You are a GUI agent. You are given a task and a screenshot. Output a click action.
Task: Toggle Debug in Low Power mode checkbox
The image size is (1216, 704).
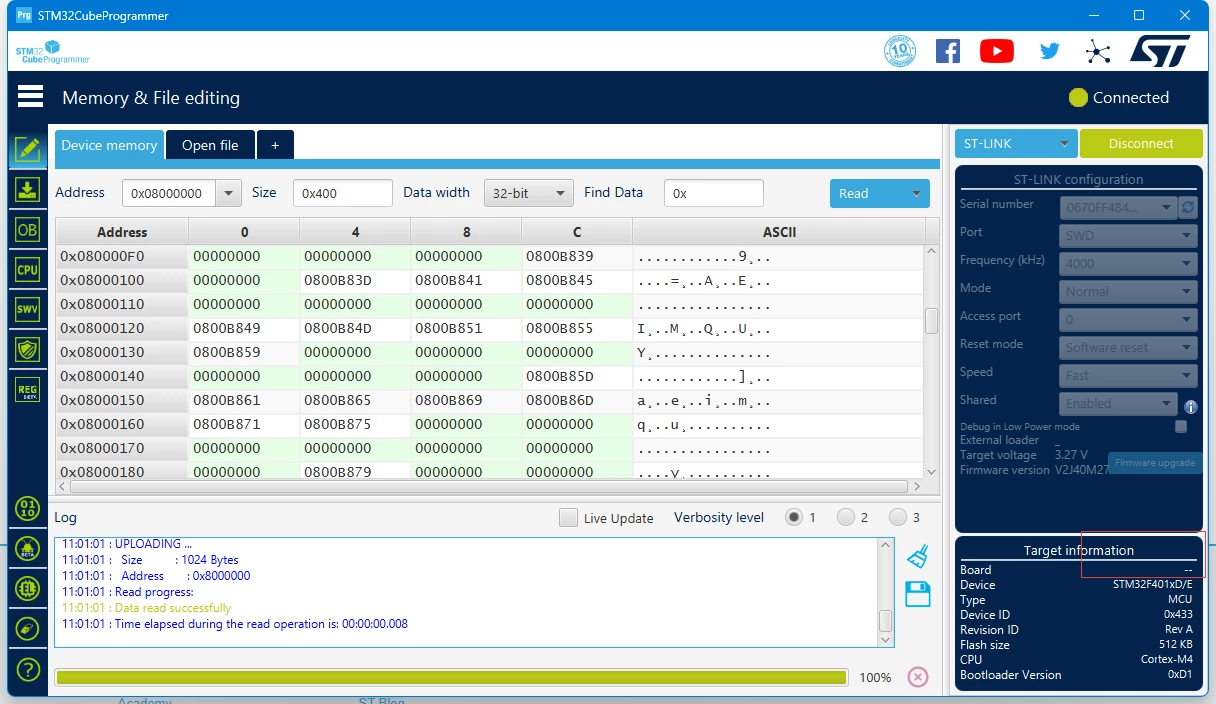(1181, 426)
